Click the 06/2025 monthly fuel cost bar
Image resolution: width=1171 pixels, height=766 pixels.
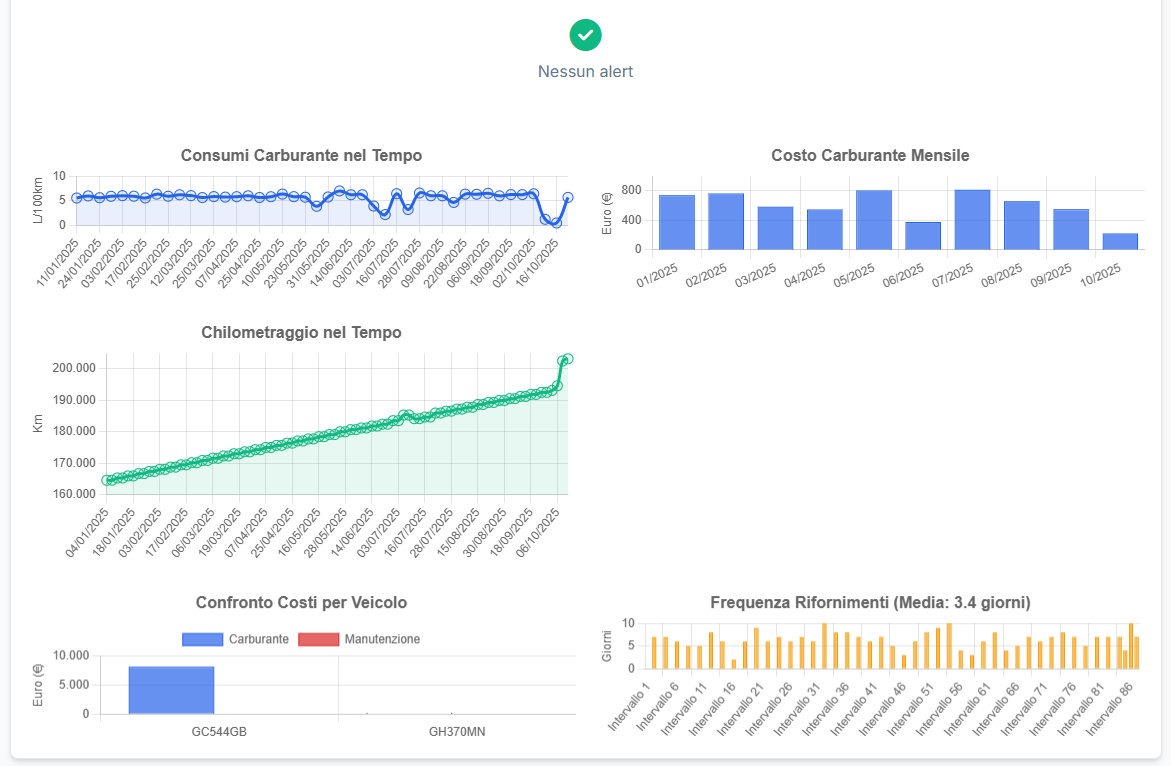pos(923,236)
